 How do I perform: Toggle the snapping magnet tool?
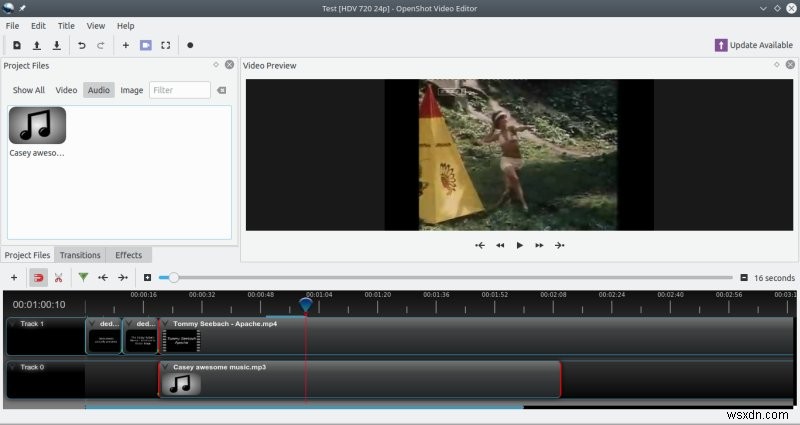(x=38, y=278)
